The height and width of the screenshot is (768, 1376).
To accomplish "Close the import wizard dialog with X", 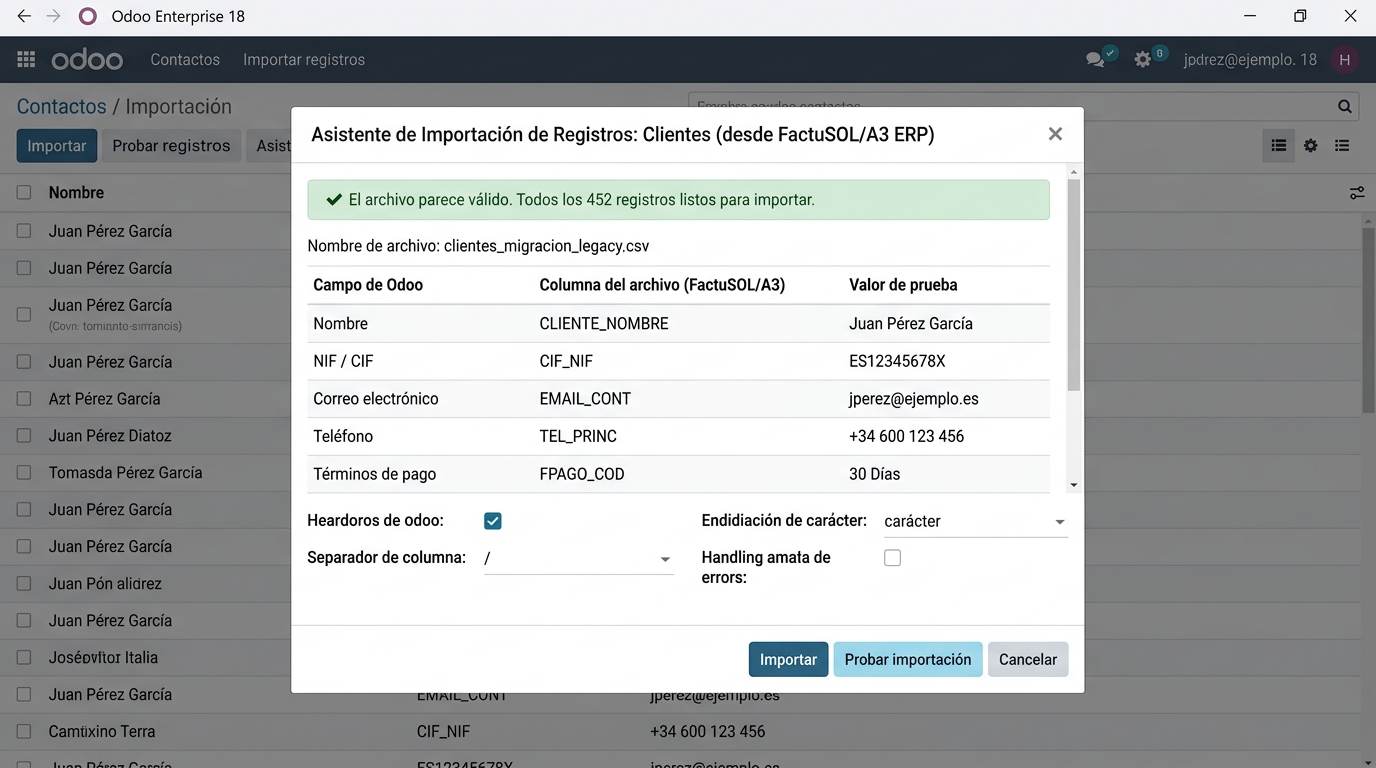I will tap(1055, 134).
